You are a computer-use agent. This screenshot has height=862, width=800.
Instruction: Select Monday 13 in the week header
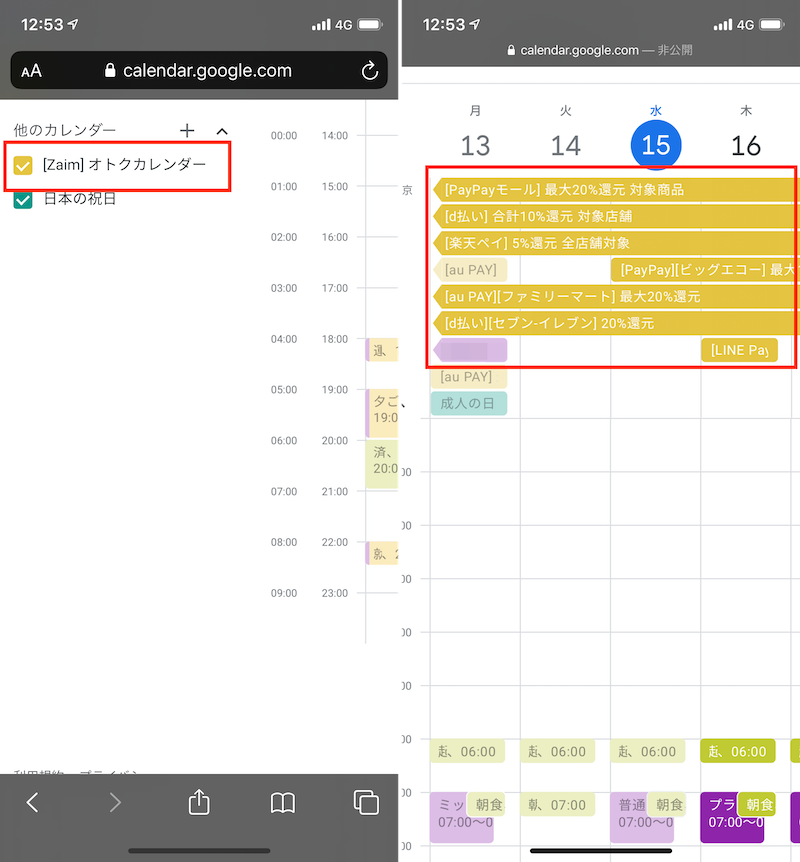coord(475,146)
